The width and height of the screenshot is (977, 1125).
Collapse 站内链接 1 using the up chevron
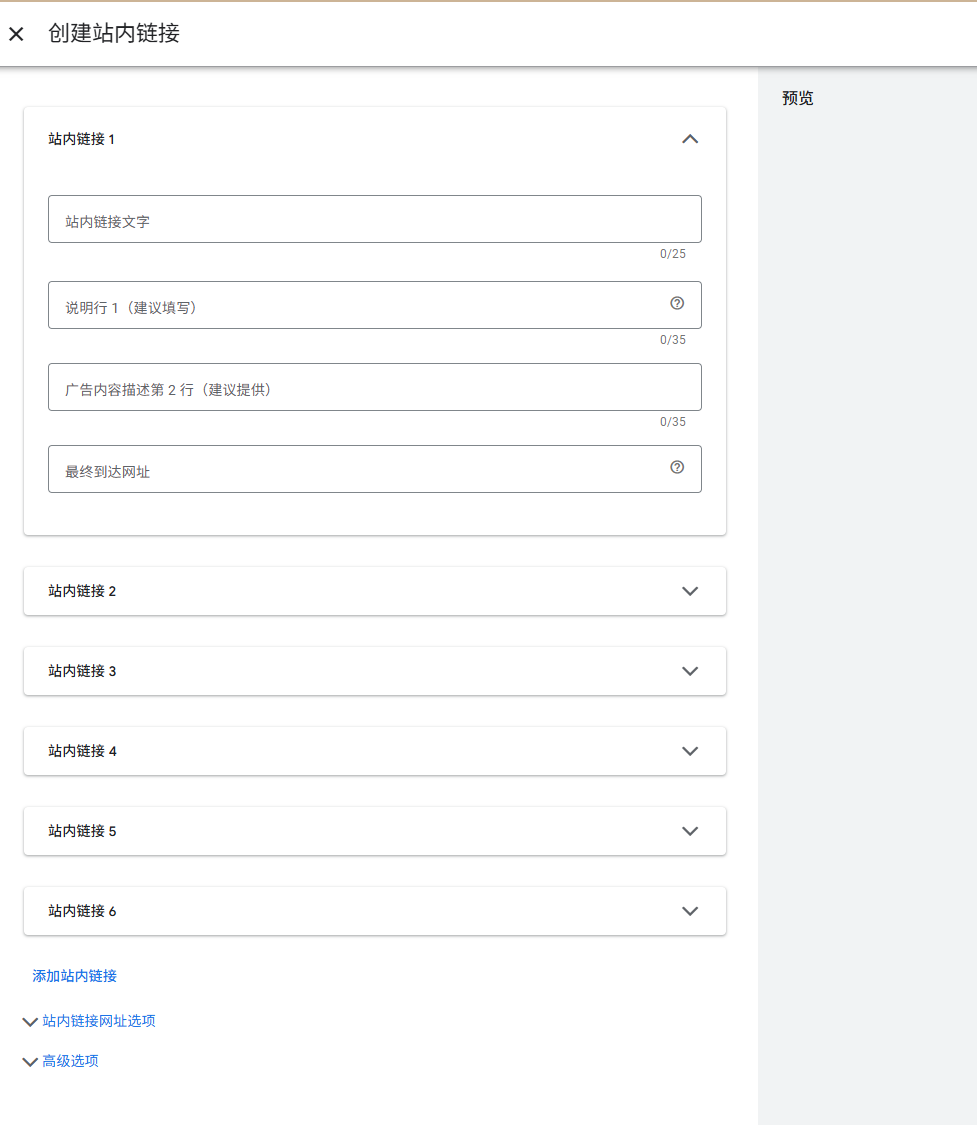(x=689, y=139)
